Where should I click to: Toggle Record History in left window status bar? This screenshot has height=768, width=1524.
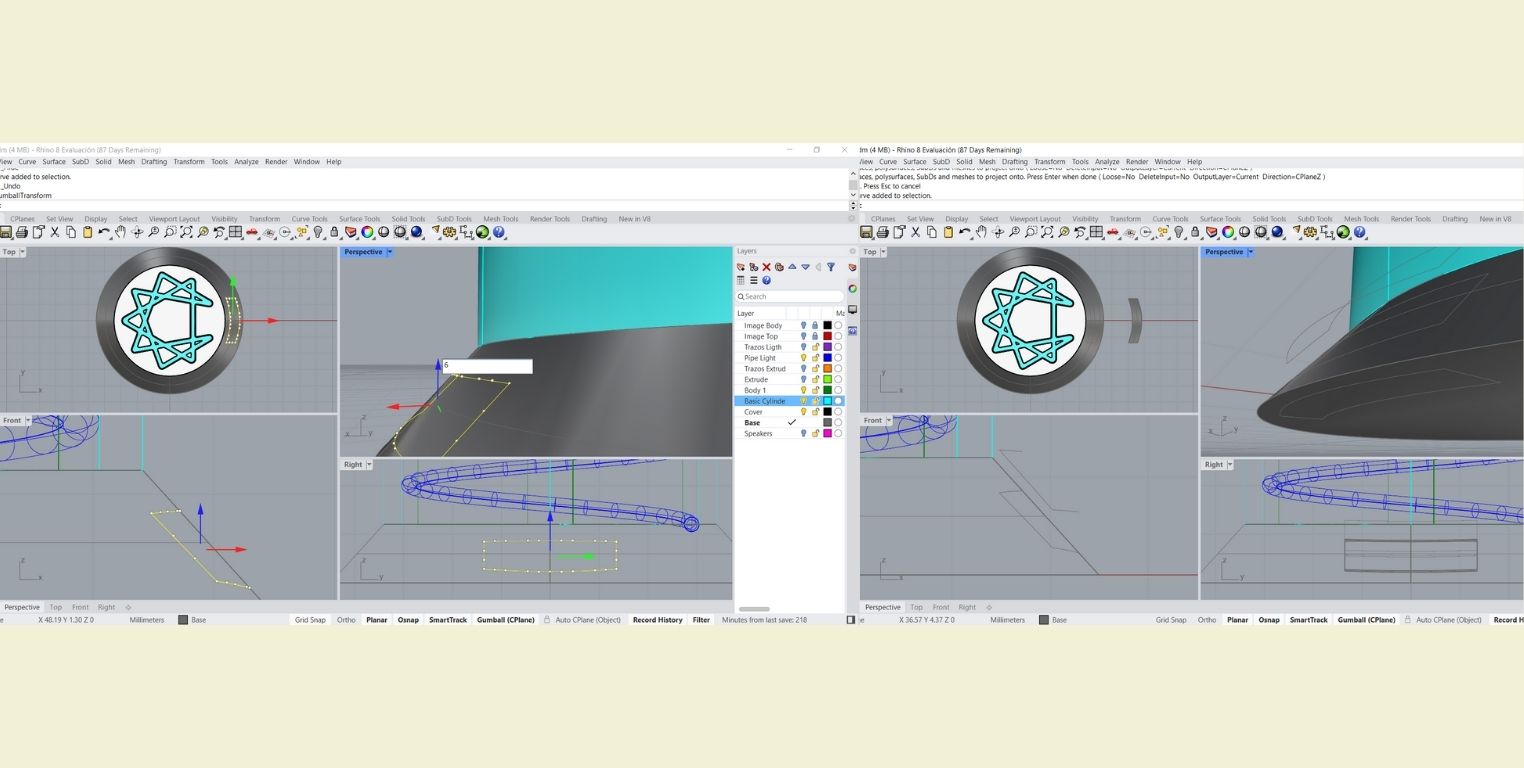coord(657,620)
